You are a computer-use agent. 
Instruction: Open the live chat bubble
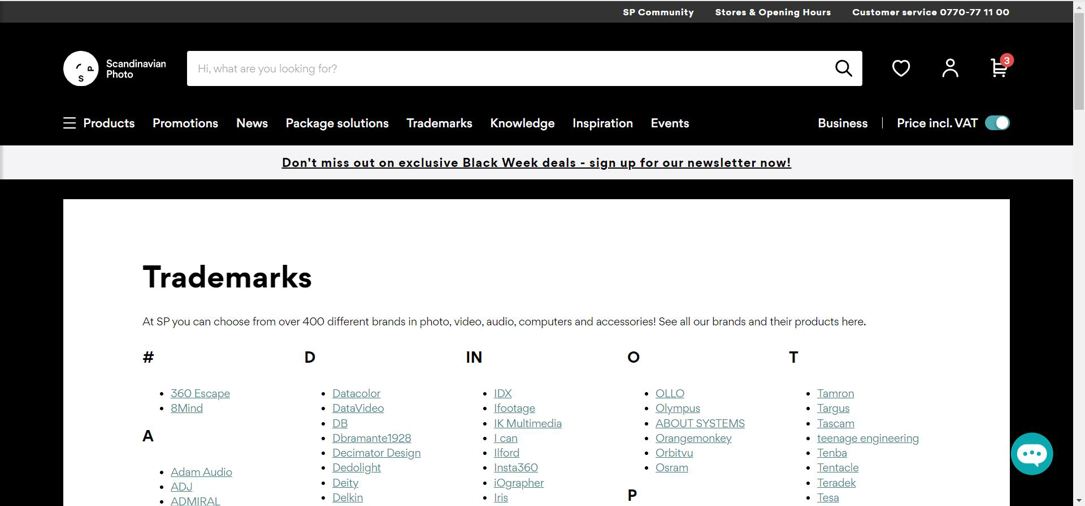(1031, 454)
